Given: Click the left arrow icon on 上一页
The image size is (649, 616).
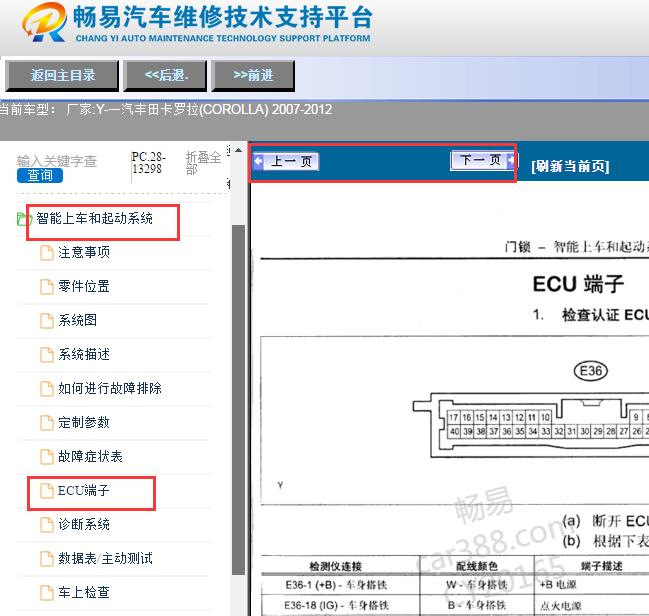Looking at the screenshot, I should [x=259, y=161].
